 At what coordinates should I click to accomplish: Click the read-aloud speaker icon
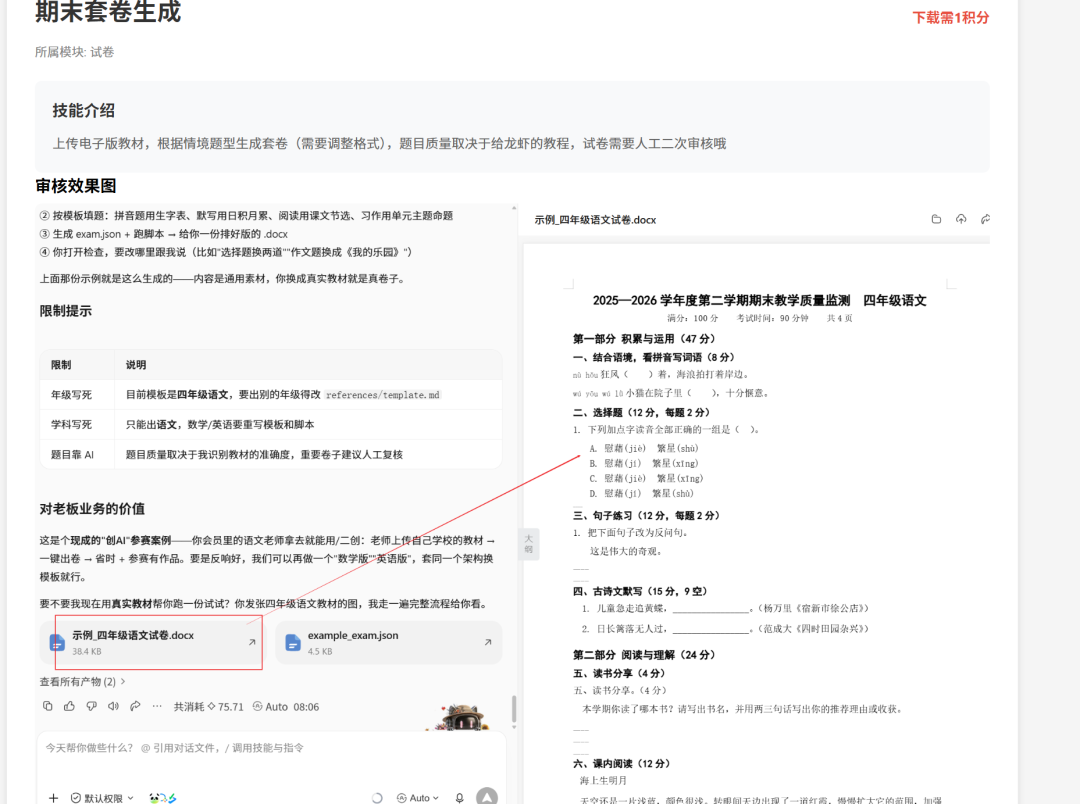tap(114, 706)
